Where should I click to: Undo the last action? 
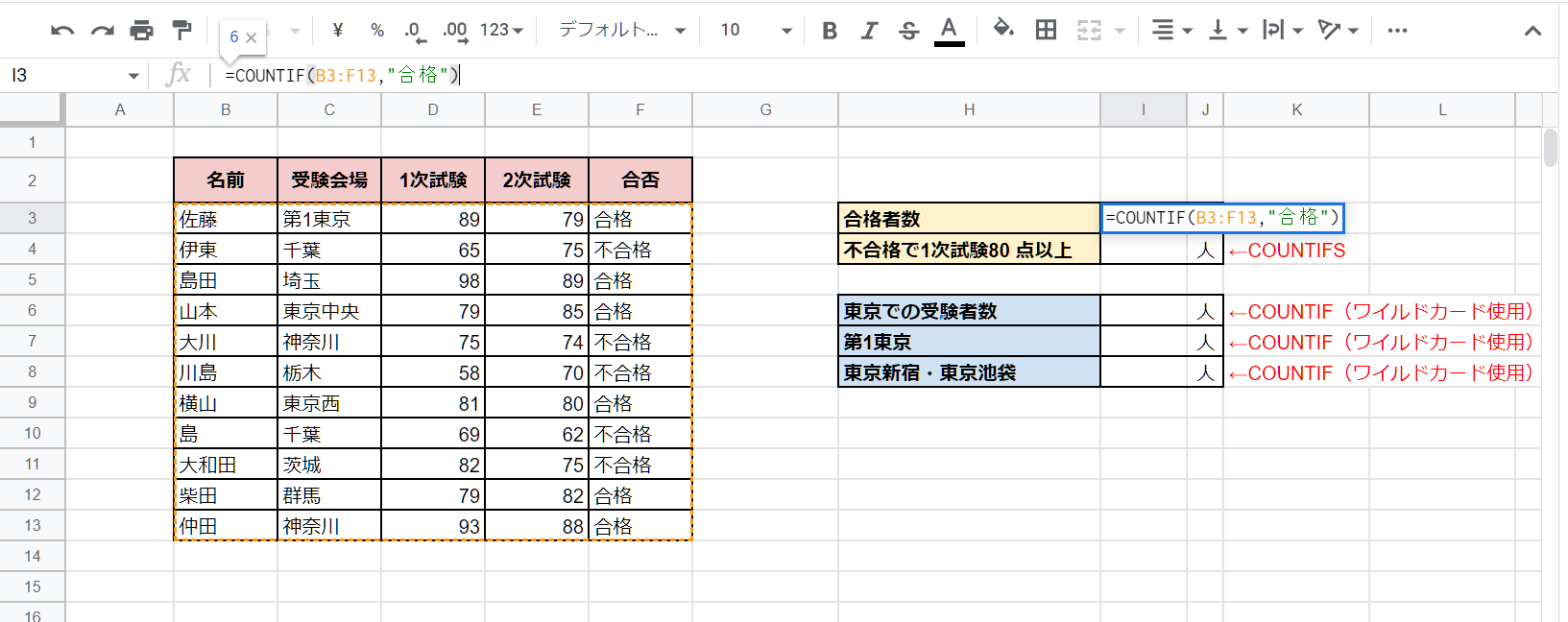(x=62, y=31)
